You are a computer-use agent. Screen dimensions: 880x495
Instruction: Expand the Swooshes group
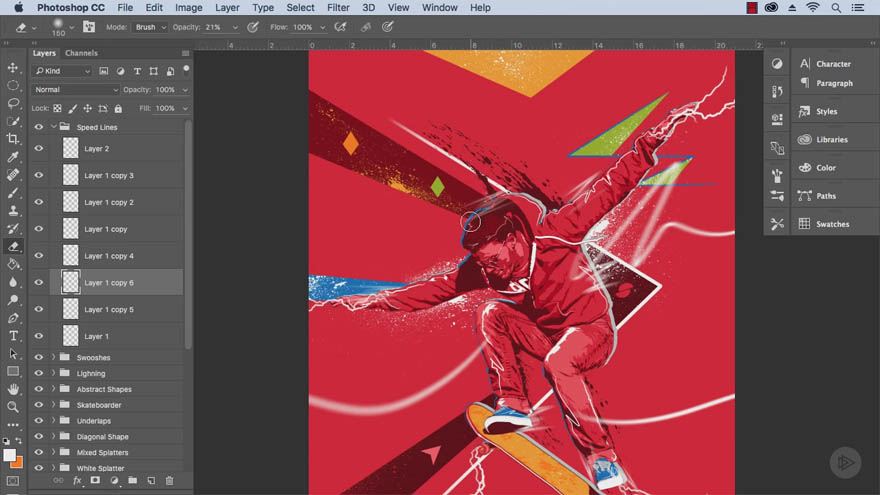[x=54, y=358]
